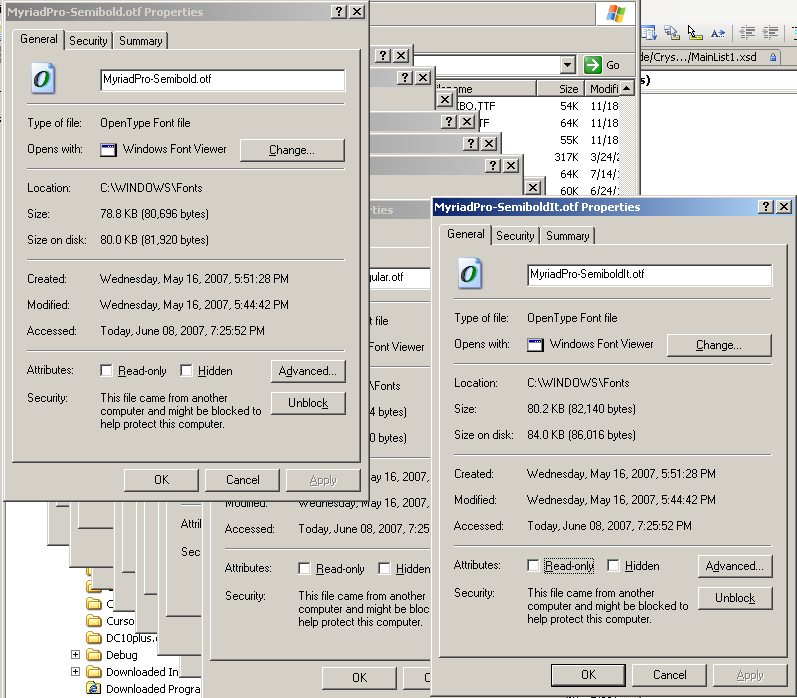This screenshot has height=698, width=797.
Task: Check Read-only in MyriadPro-SemiboldIt Properties
Action: (533, 565)
